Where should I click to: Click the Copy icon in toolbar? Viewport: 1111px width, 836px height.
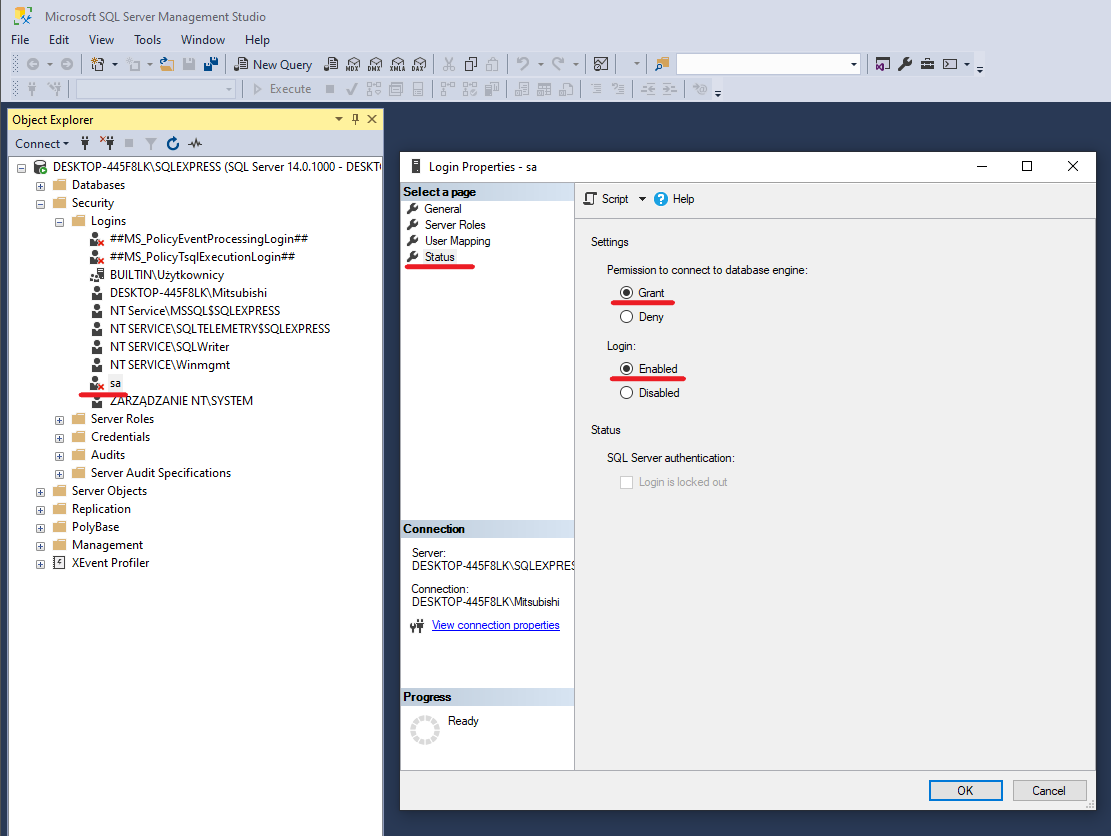470,64
